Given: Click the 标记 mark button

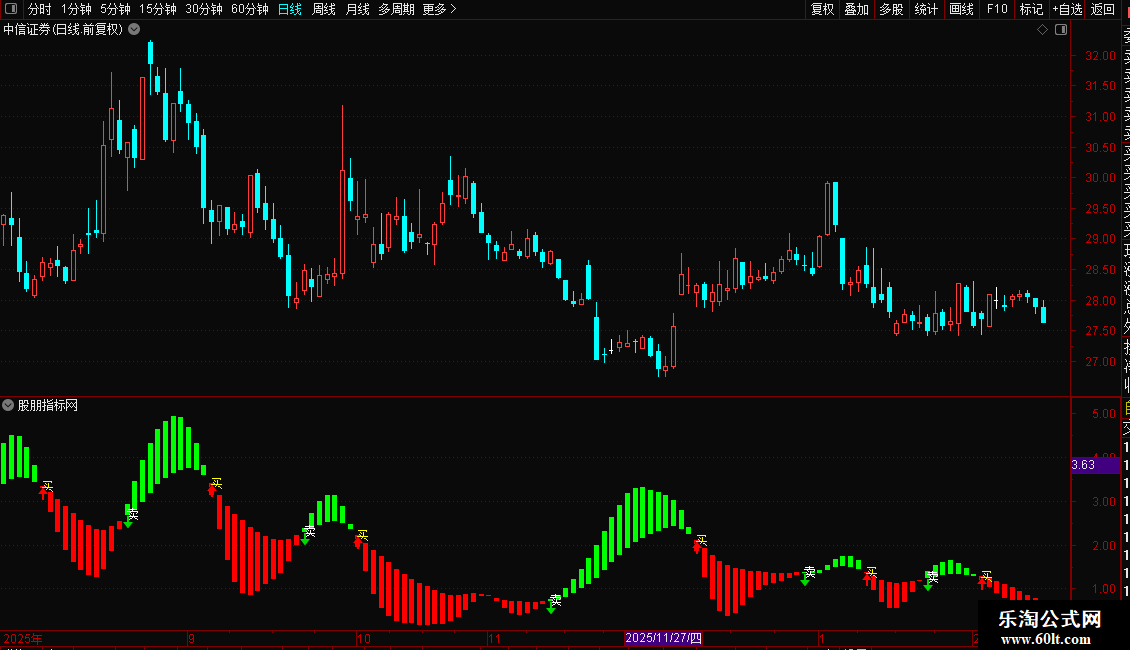Looking at the screenshot, I should [x=1031, y=9].
